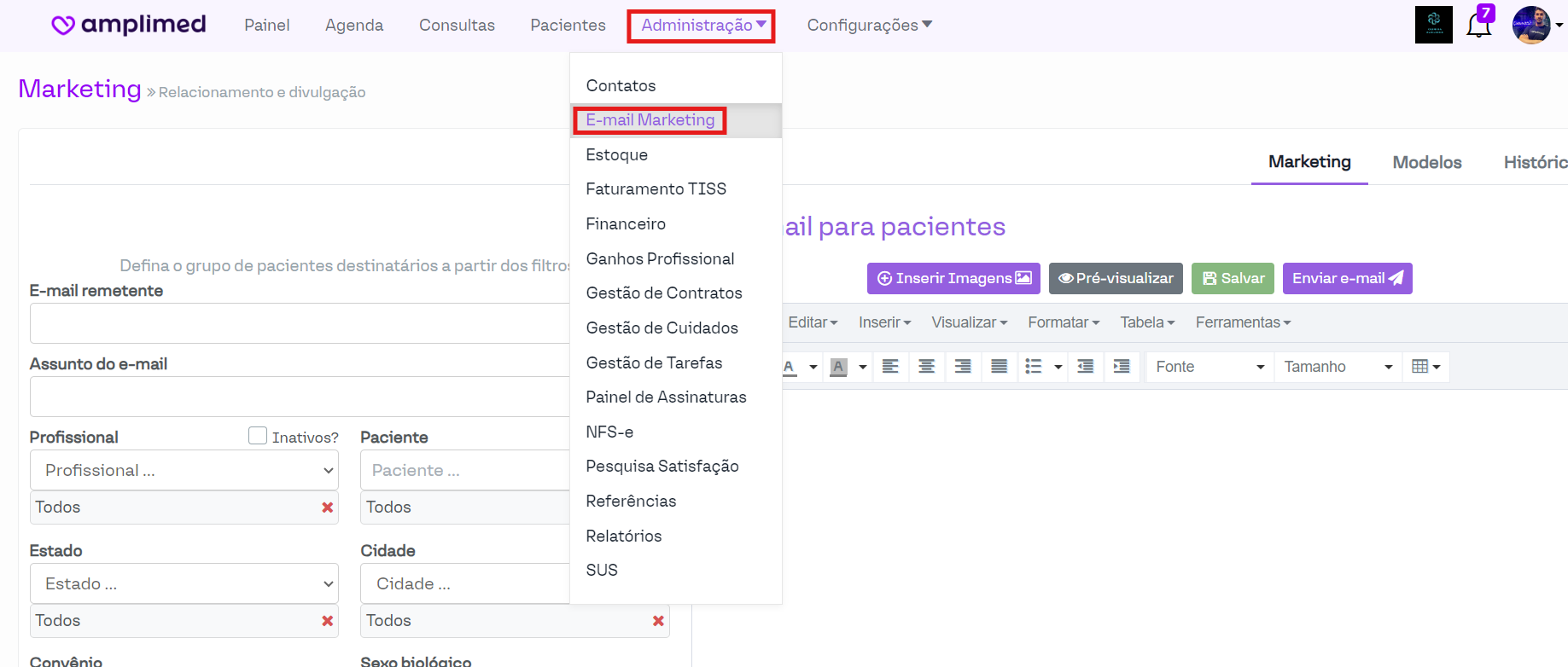Open the Tamanho size dropdown
The height and width of the screenshot is (667, 1568).
[x=1337, y=367]
